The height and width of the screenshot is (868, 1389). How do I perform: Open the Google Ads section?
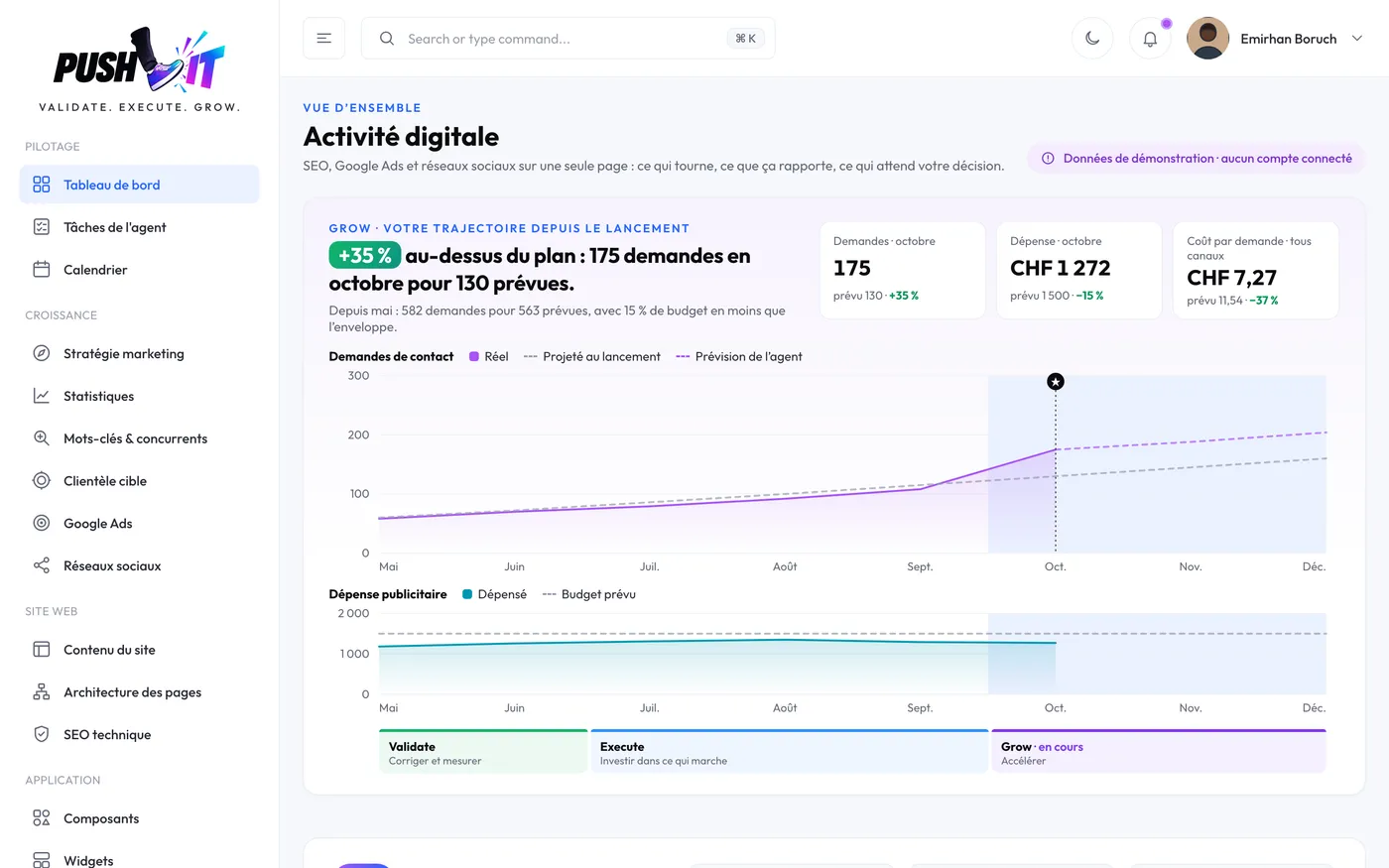click(x=139, y=524)
